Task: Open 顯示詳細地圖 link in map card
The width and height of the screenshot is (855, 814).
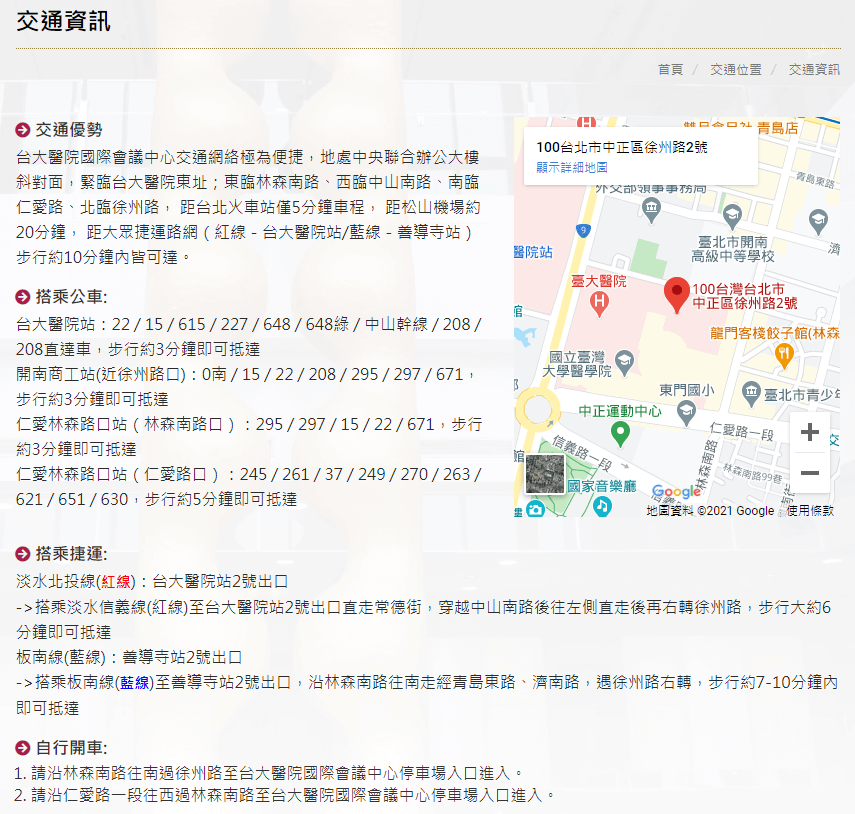Action: [572, 167]
